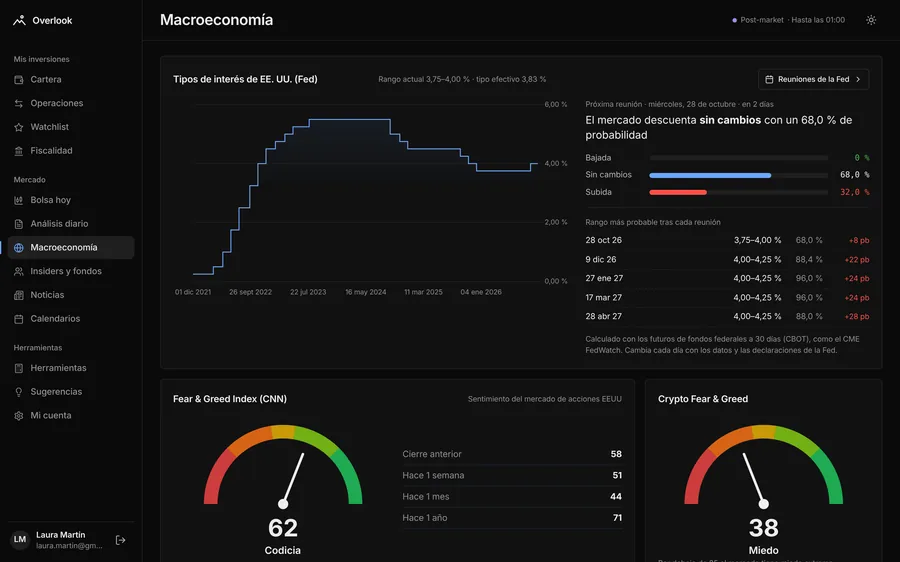Click the Mi cuenta gear icon
Screen dimensions: 900x562
[x=19, y=416]
